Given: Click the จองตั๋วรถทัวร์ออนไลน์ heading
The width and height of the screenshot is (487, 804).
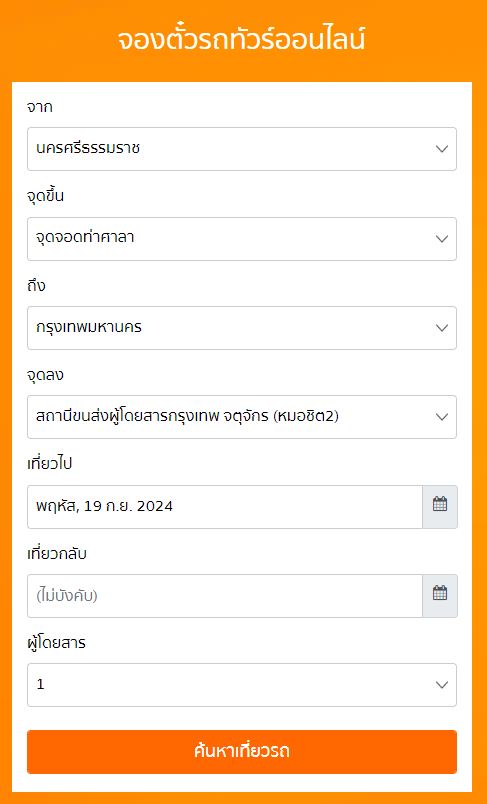Looking at the screenshot, I should (x=241, y=41).
